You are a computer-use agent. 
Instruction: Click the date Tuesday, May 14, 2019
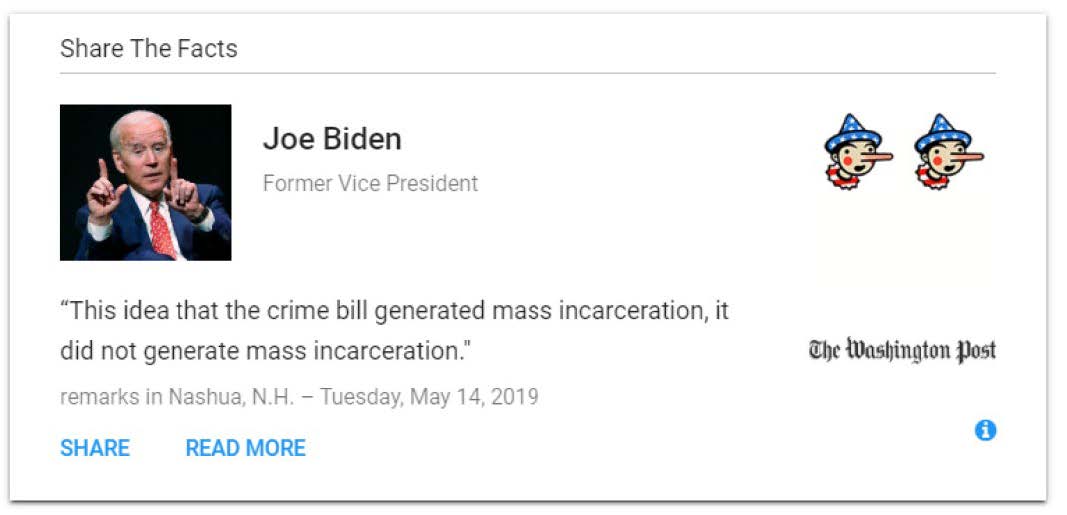(431, 397)
